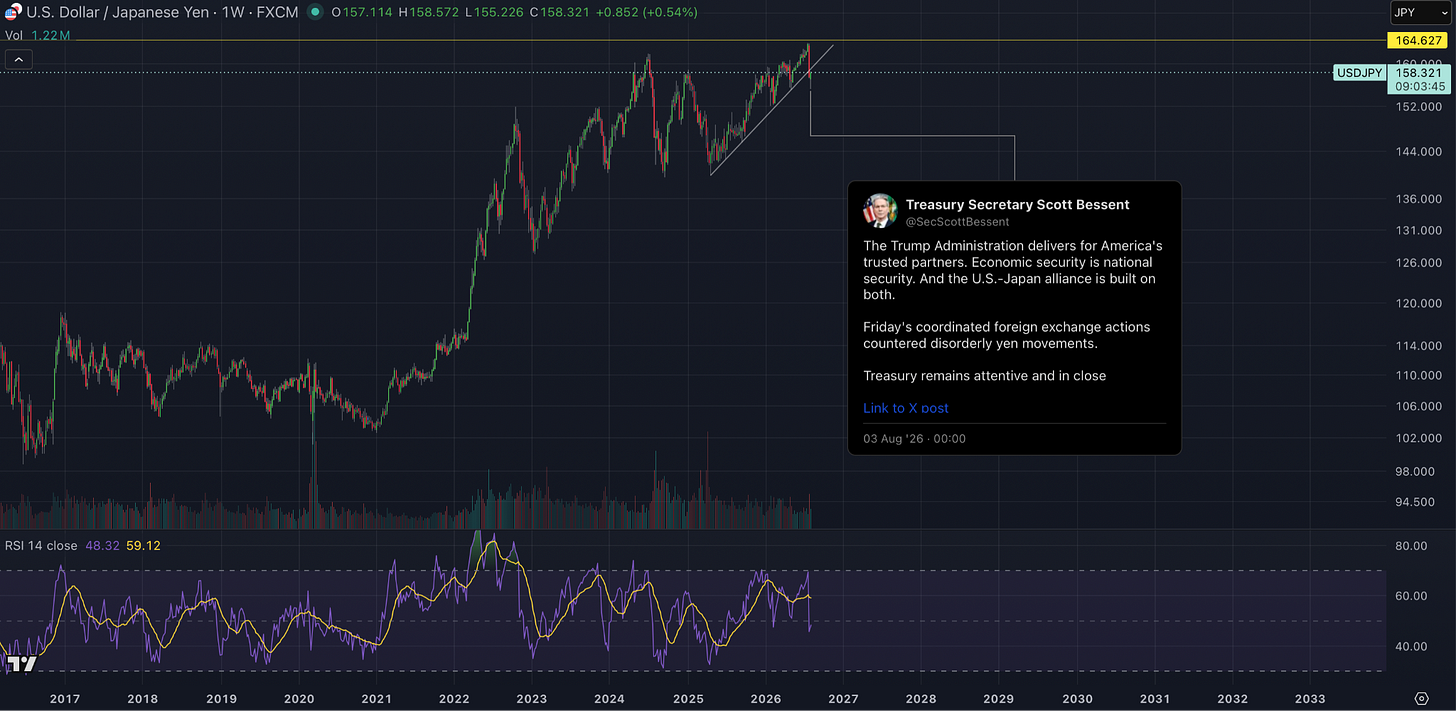
Task: Click the 'Friday's coordinated foreign exchange actions' paragraph
Action: pos(1007,335)
